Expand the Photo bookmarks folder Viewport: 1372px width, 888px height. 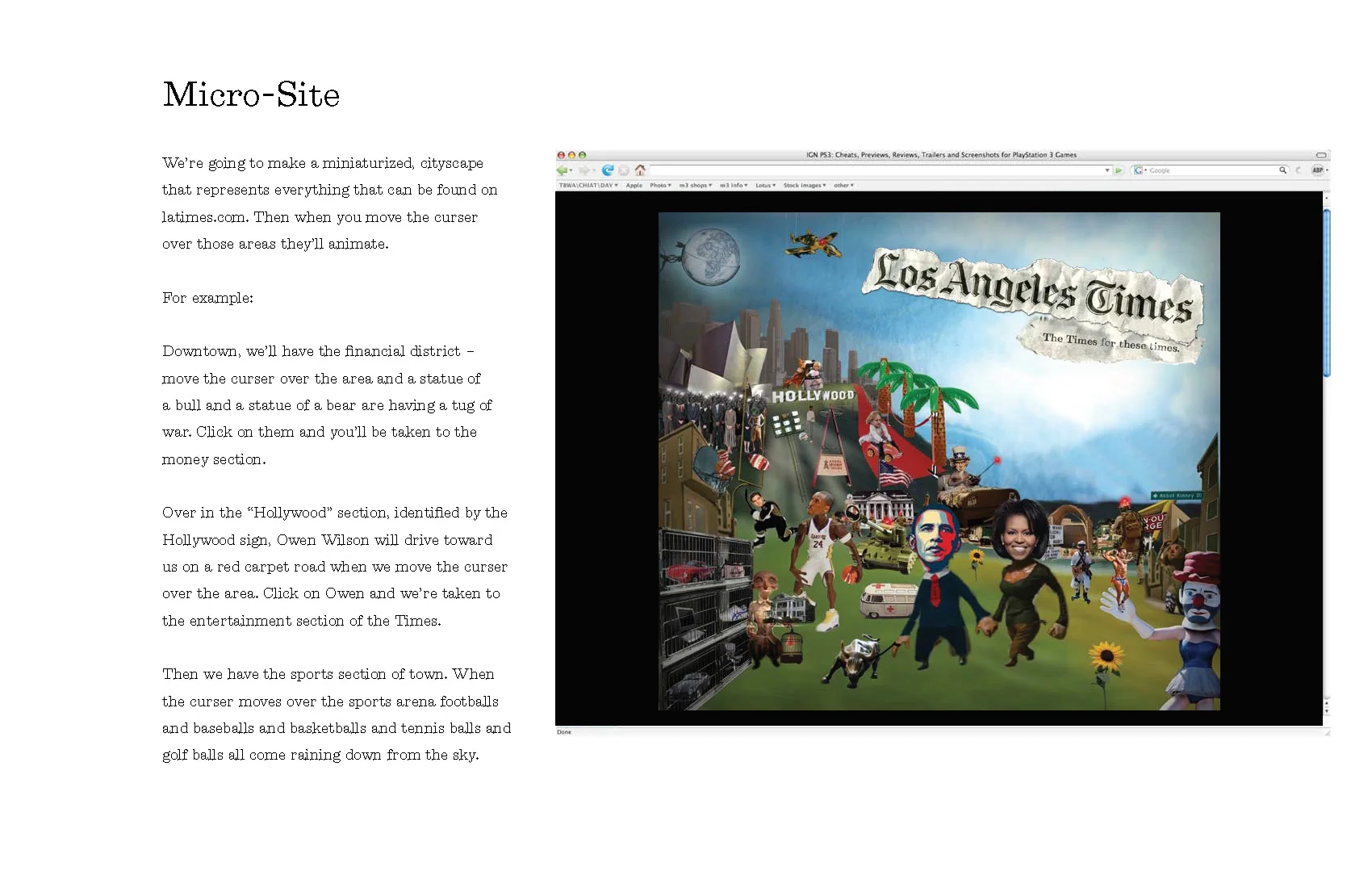[x=660, y=186]
